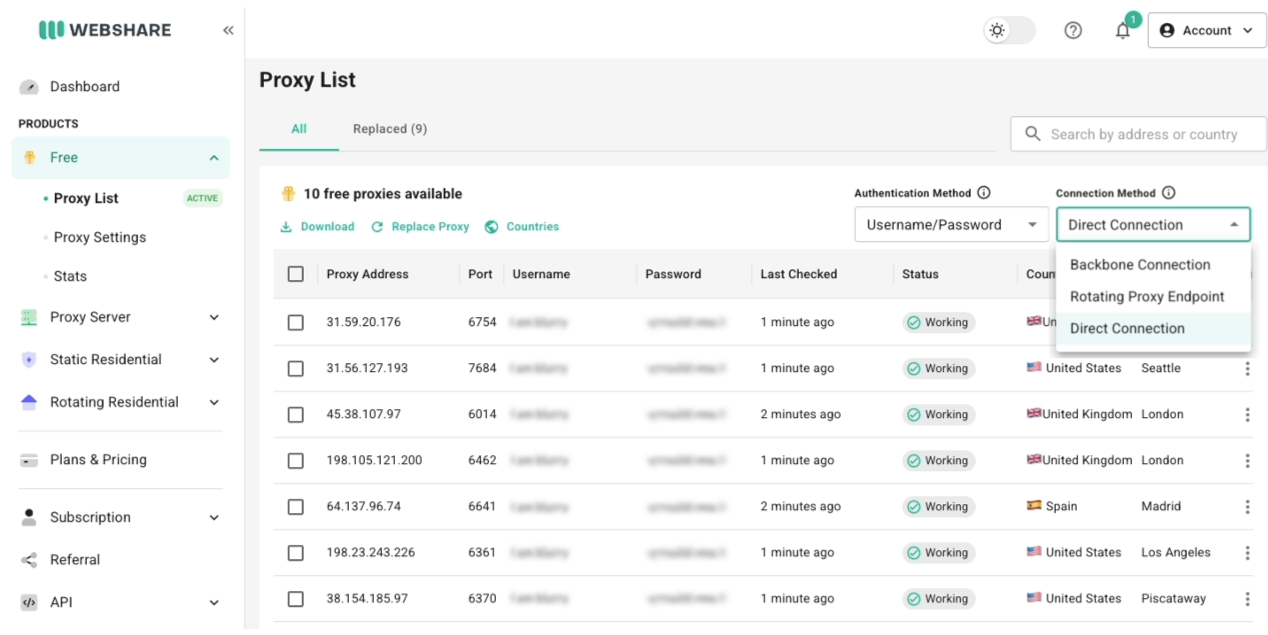Open row menu for 45.38.107.97 proxy

[x=1247, y=414]
